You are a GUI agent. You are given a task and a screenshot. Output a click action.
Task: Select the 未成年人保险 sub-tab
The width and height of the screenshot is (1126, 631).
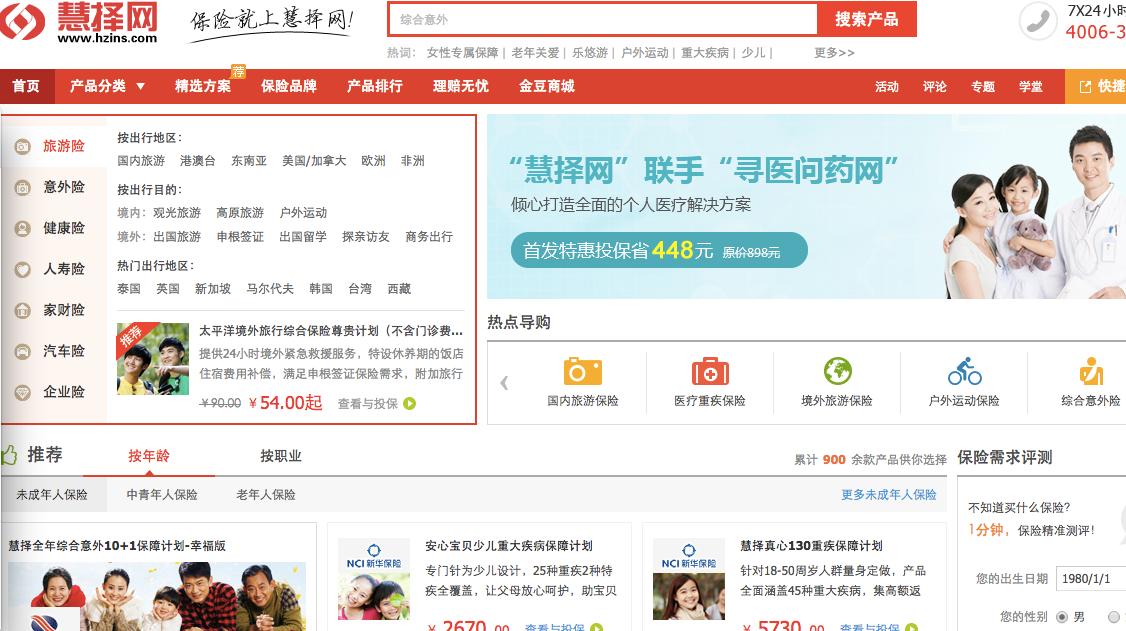pyautogui.click(x=53, y=495)
